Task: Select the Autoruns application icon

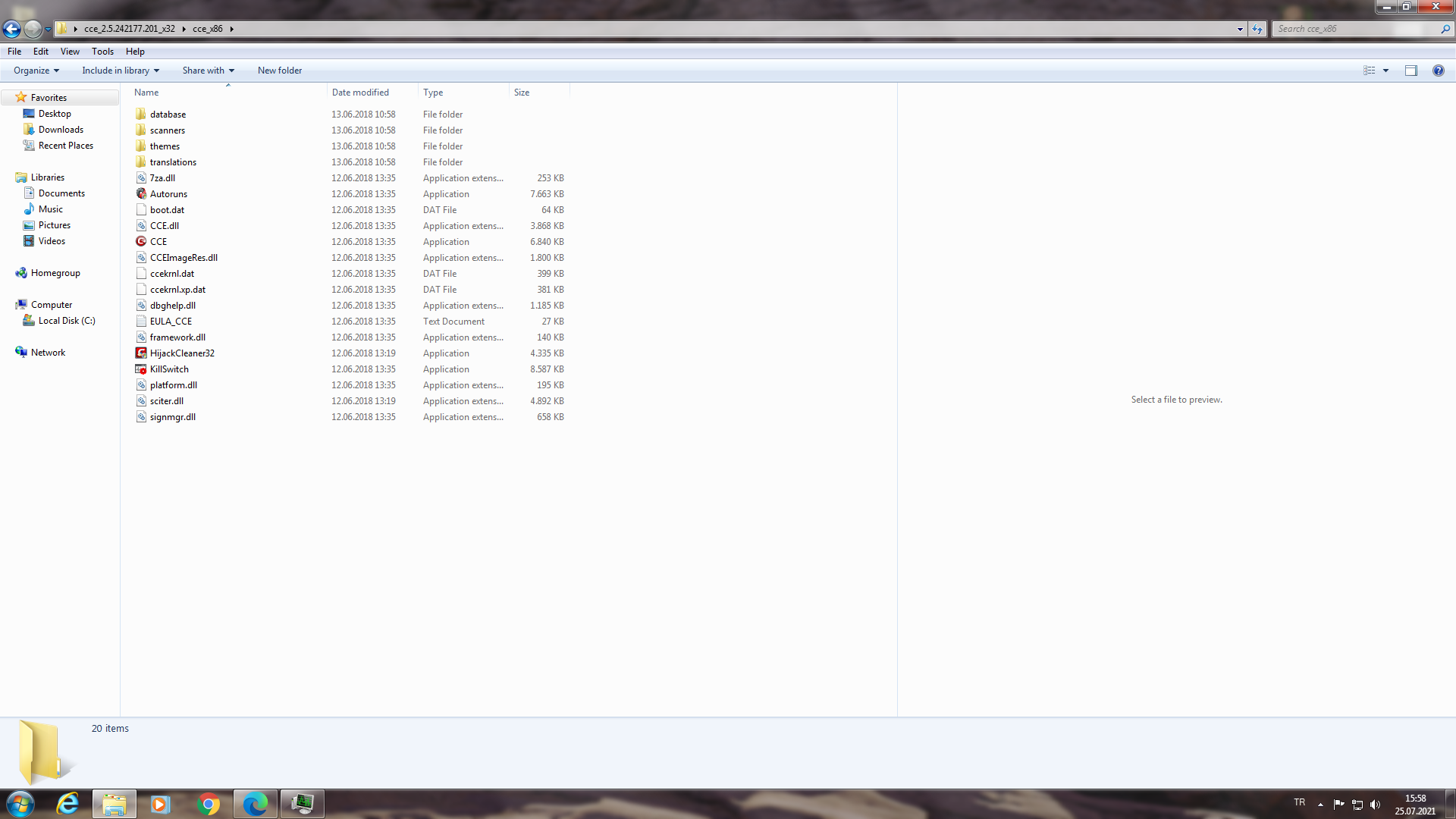Action: 141,194
